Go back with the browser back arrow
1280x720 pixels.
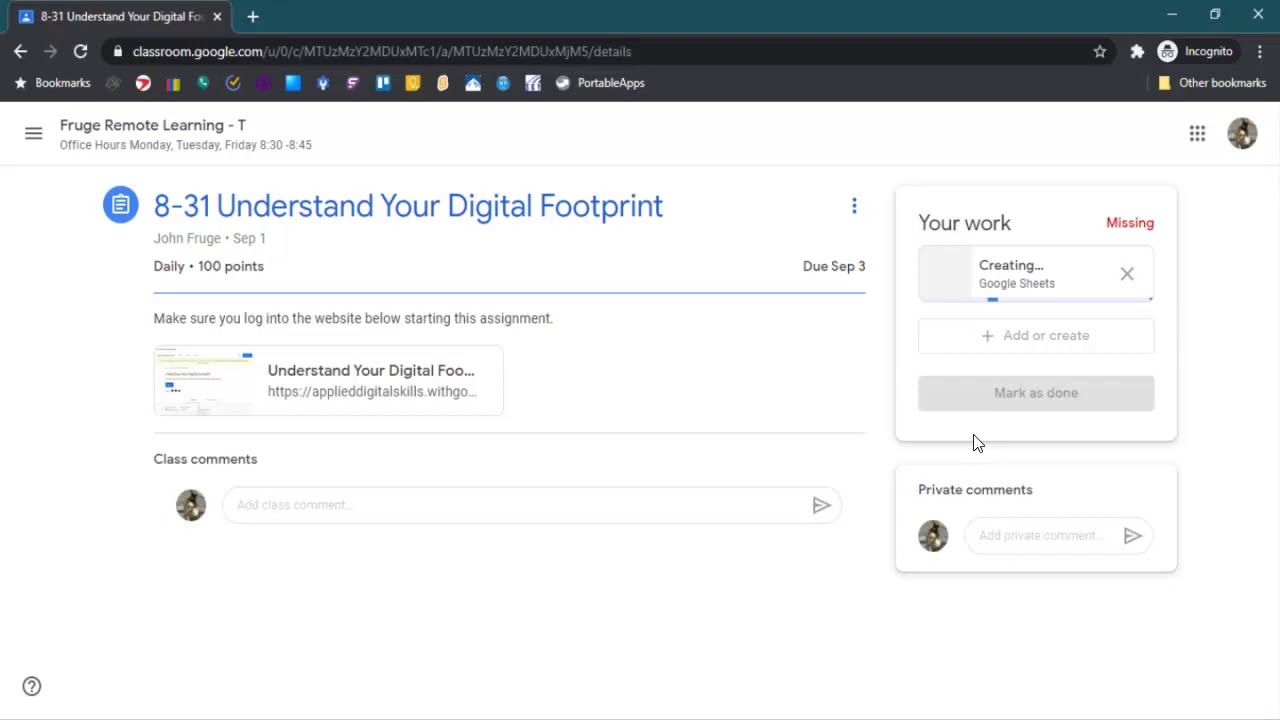point(21,51)
